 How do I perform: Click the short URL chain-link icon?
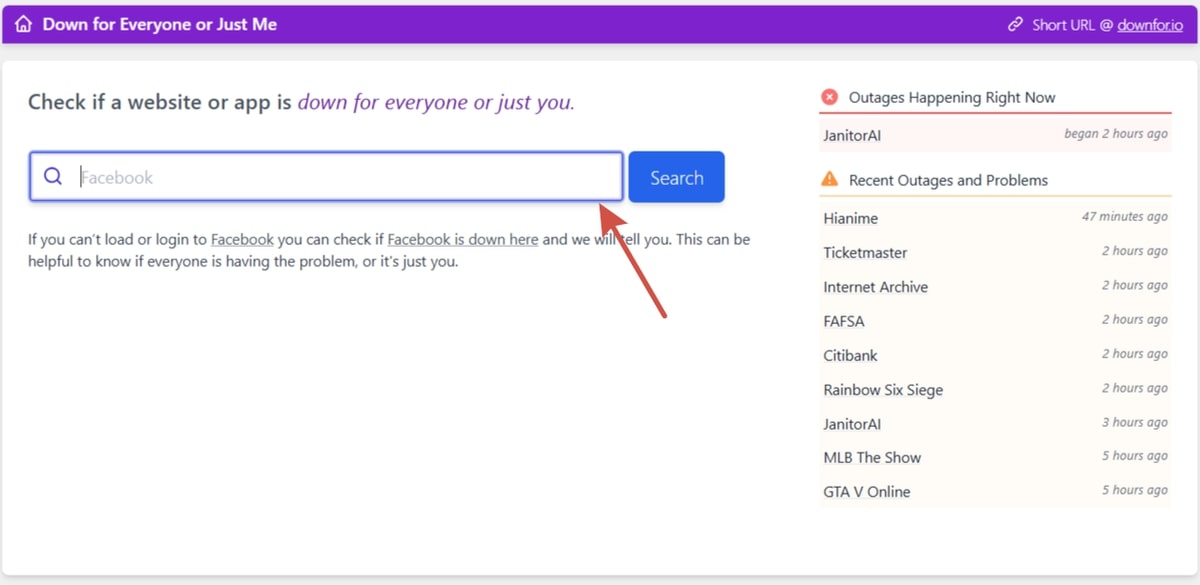tap(1016, 24)
